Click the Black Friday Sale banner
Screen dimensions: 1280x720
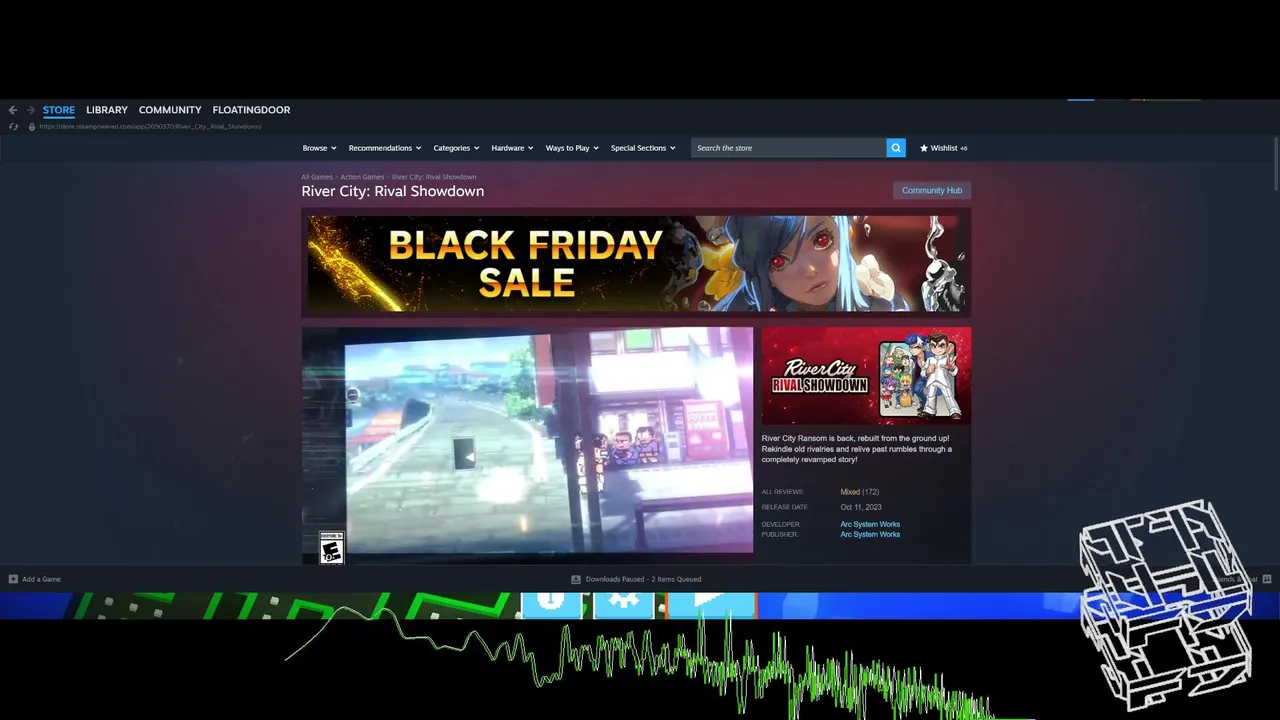click(636, 263)
